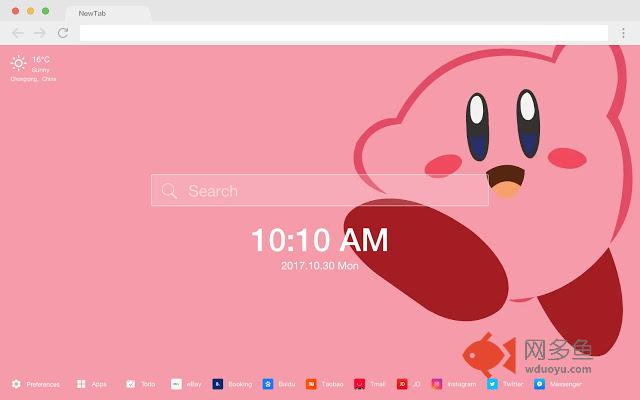The width and height of the screenshot is (640, 400).
Task: Go forward with the browser forward arrow
Action: coord(40,33)
